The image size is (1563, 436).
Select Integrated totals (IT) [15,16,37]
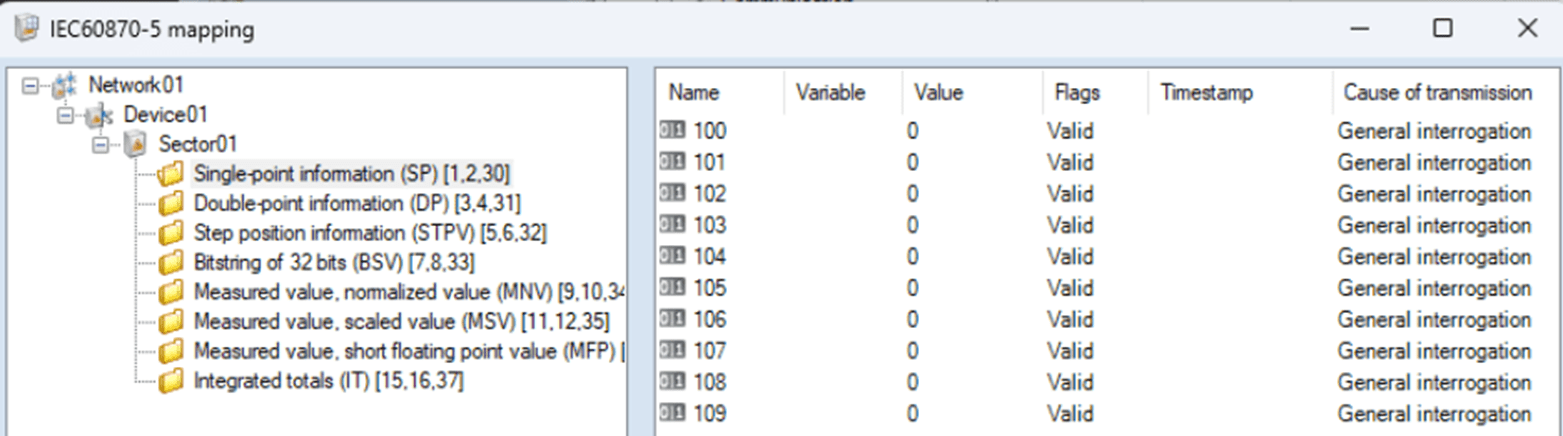click(328, 381)
